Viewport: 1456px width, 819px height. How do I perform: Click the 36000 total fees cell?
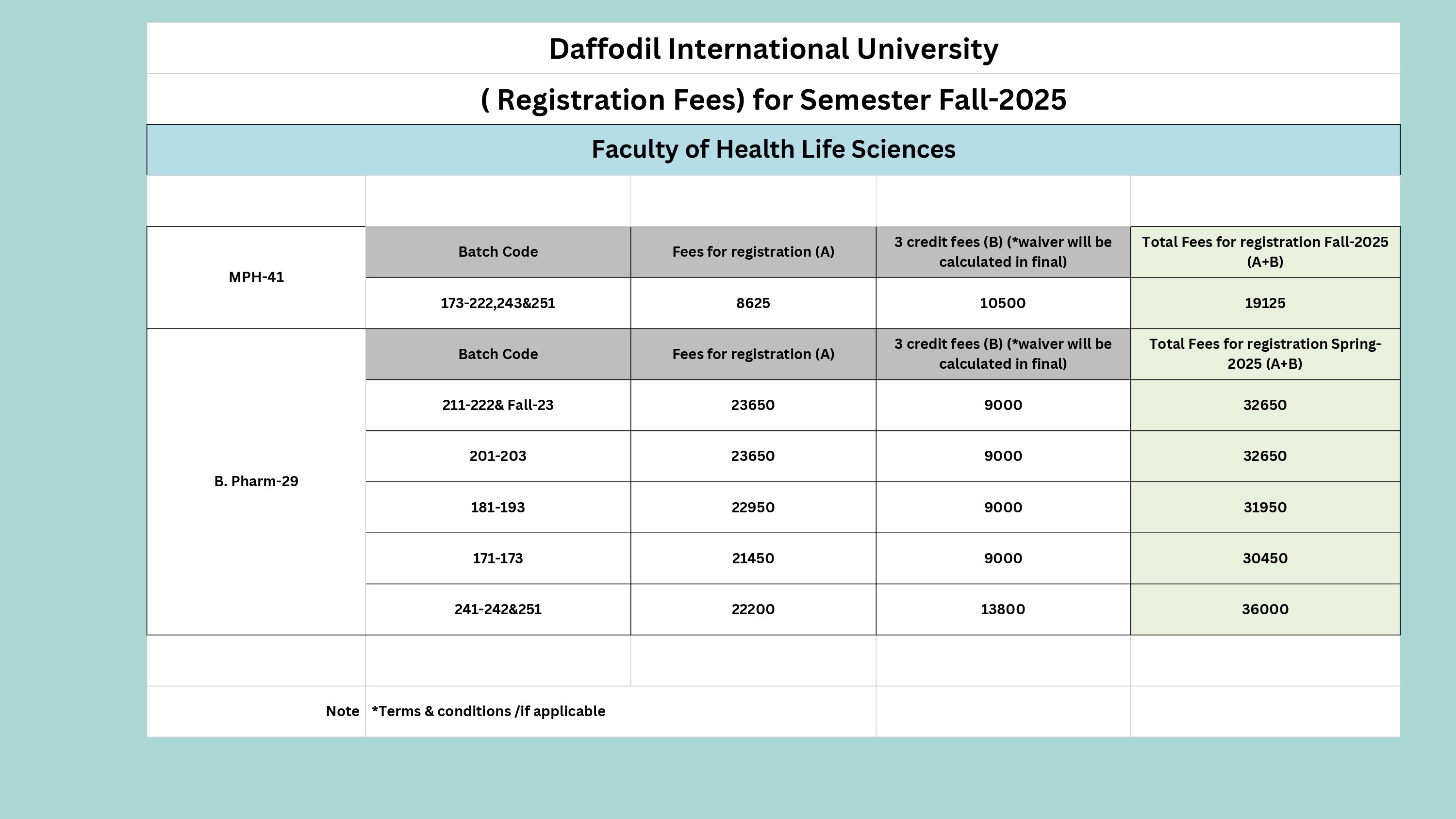point(1265,609)
